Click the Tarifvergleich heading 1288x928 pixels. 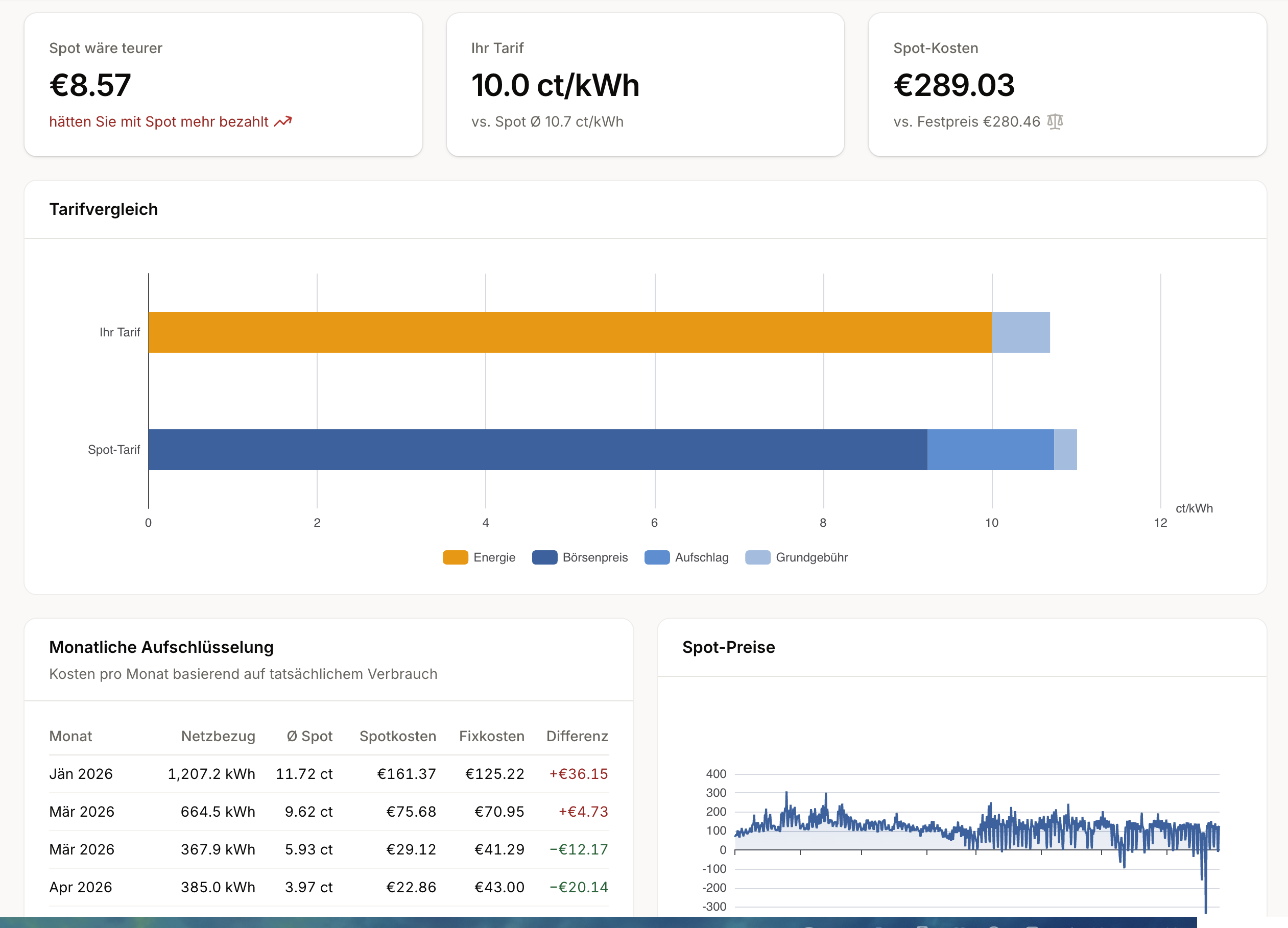[x=103, y=209]
